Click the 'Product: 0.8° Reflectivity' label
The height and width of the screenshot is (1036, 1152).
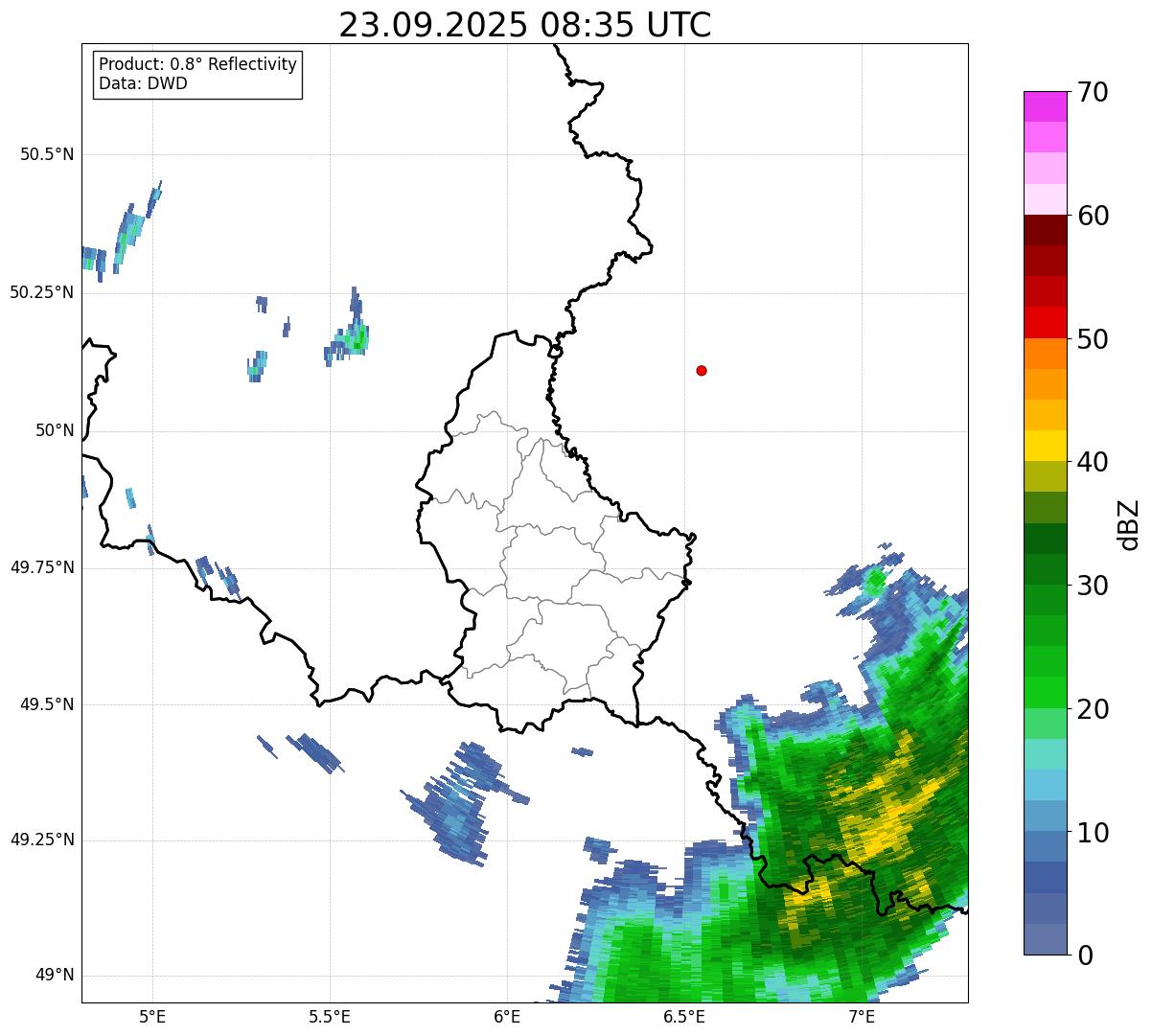pos(198,64)
